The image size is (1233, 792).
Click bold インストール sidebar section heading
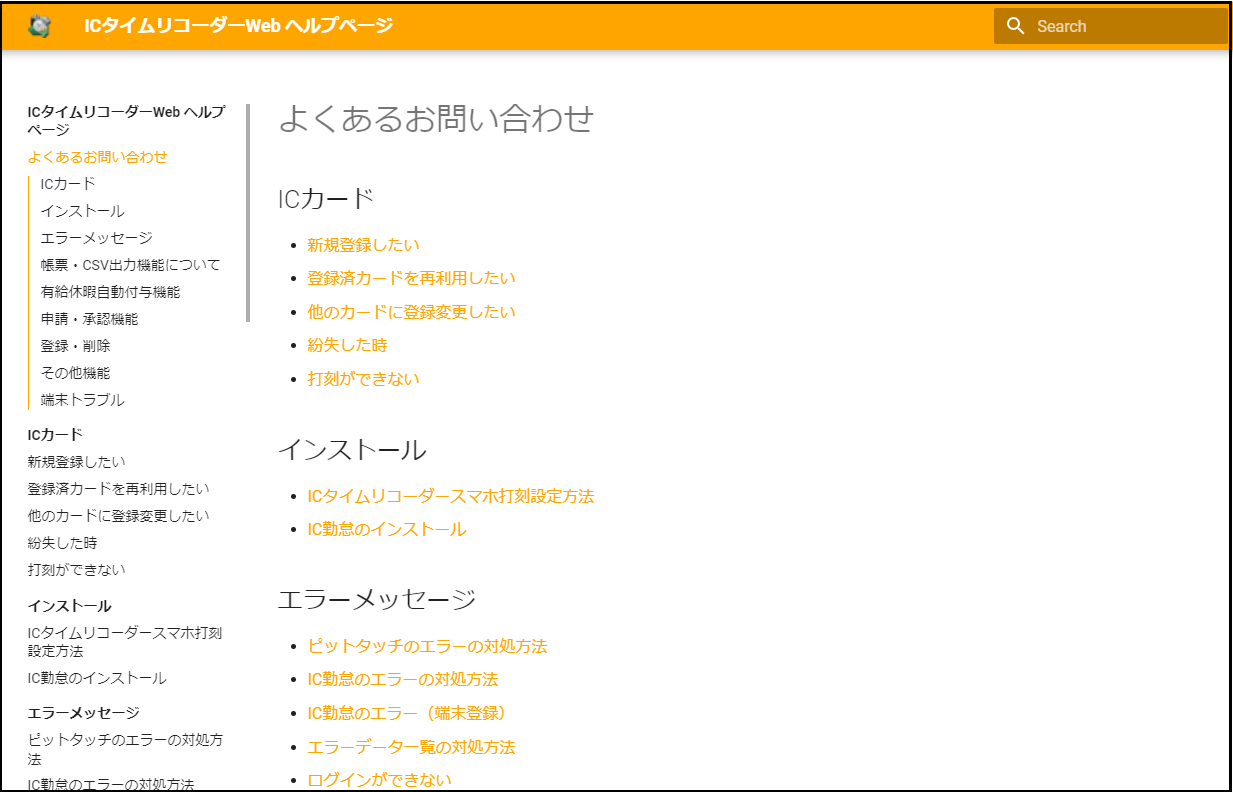tap(70, 606)
